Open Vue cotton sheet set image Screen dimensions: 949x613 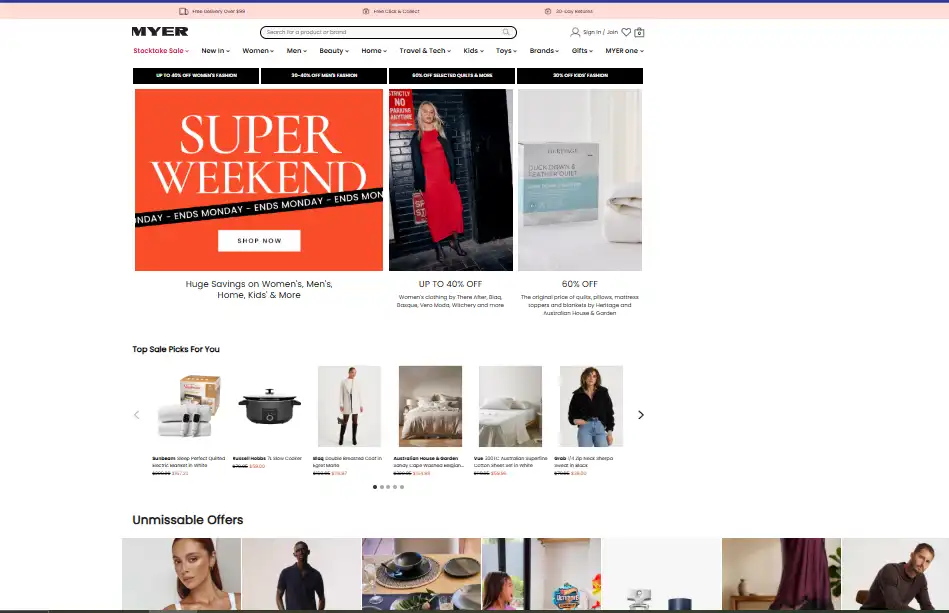click(510, 406)
